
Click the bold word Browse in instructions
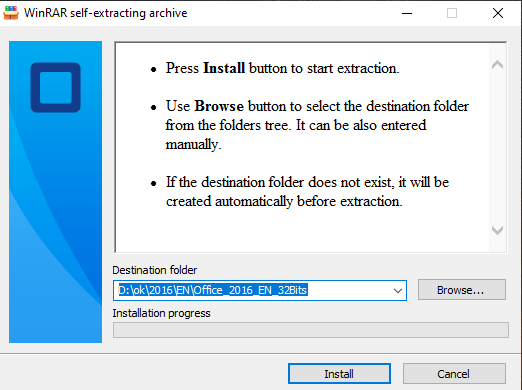(x=219, y=106)
